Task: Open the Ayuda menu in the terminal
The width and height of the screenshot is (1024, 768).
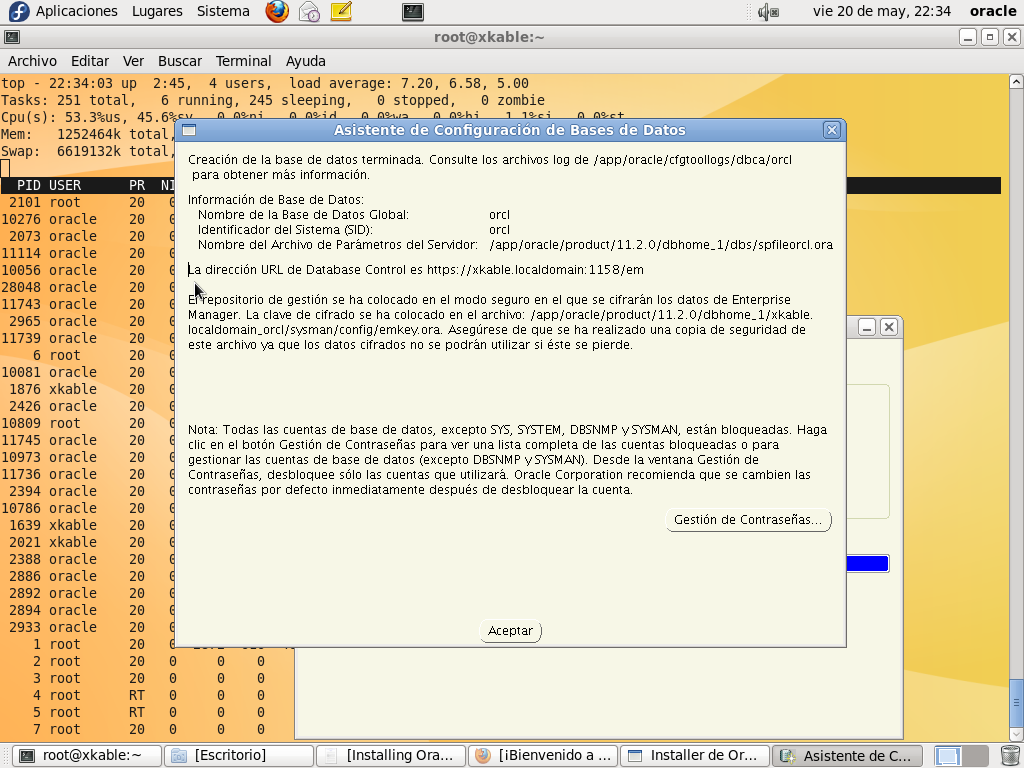Action: [305, 61]
